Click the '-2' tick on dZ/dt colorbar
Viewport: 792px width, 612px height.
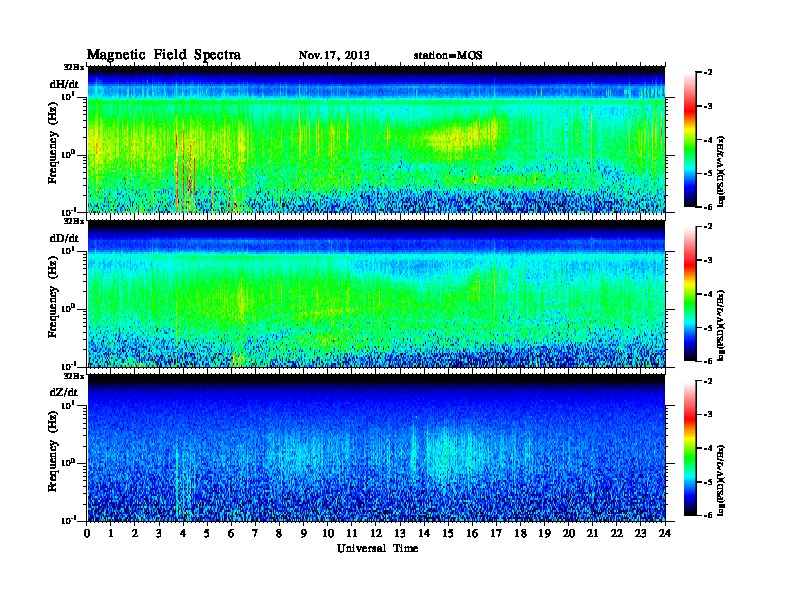[708, 381]
